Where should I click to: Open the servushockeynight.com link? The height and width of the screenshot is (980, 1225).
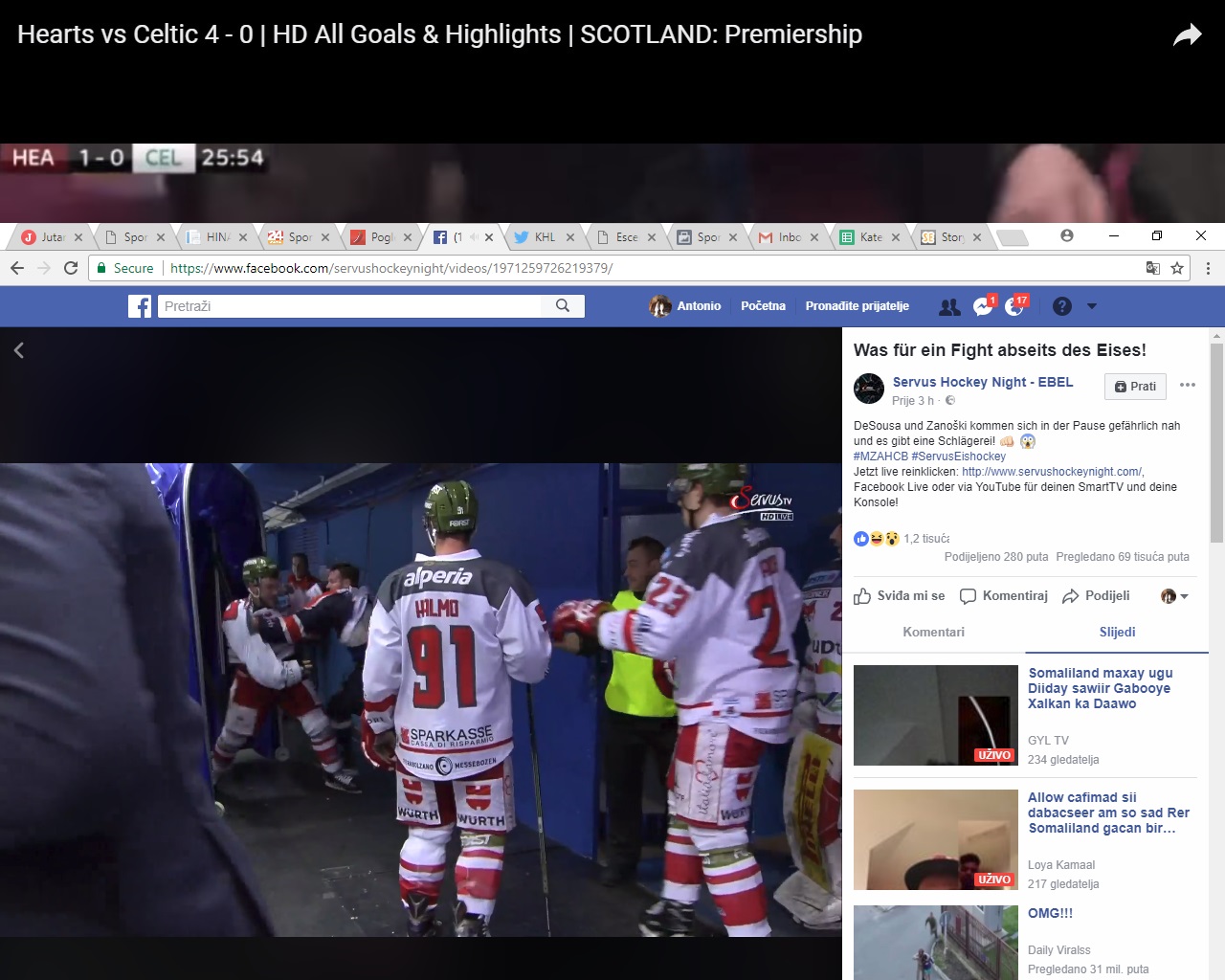point(1051,472)
